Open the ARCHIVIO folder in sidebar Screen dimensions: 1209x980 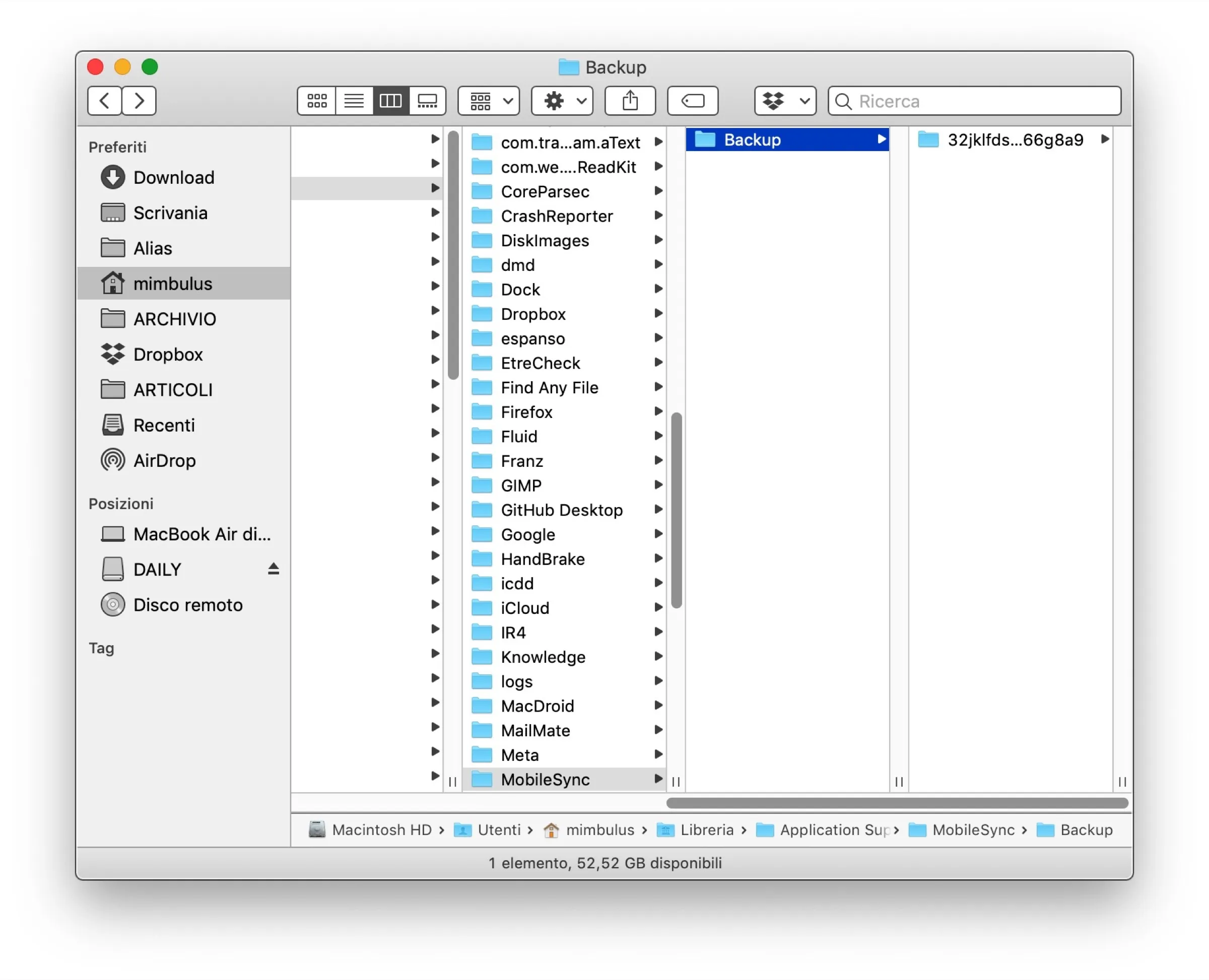(174, 319)
